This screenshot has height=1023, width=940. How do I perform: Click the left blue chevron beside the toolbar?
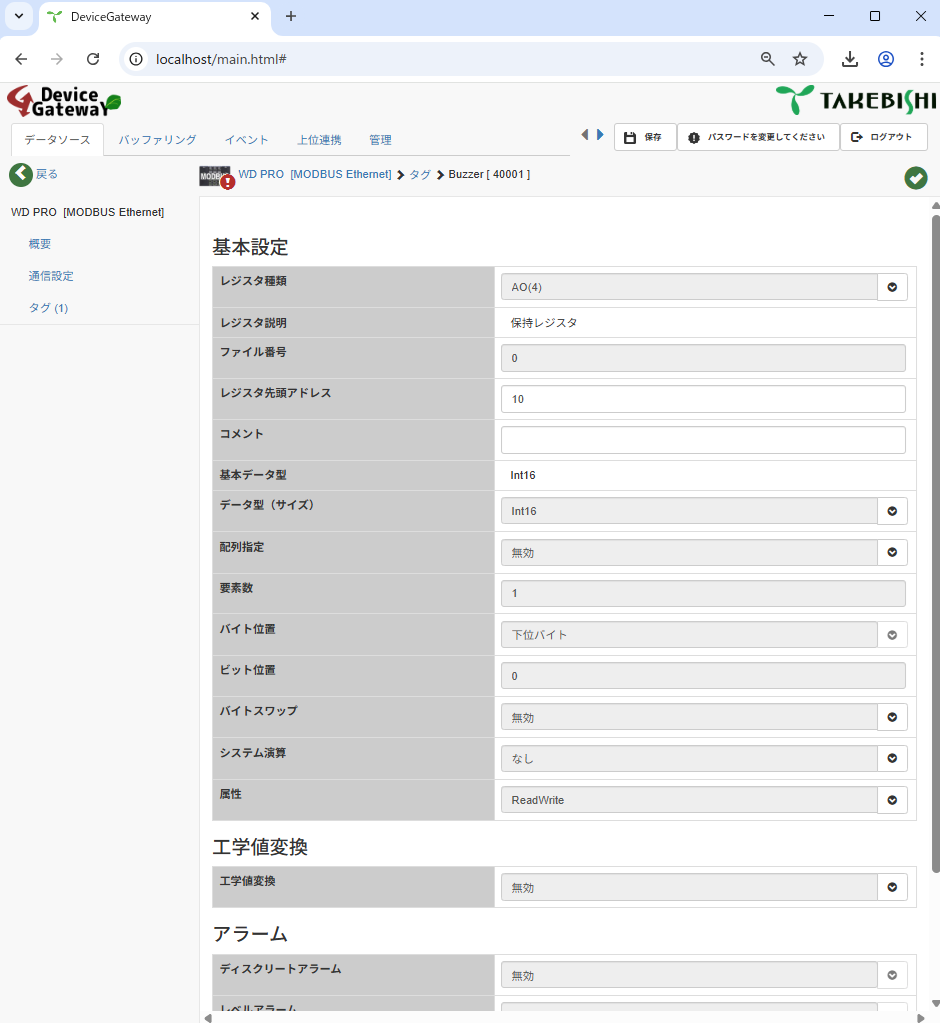tap(584, 133)
